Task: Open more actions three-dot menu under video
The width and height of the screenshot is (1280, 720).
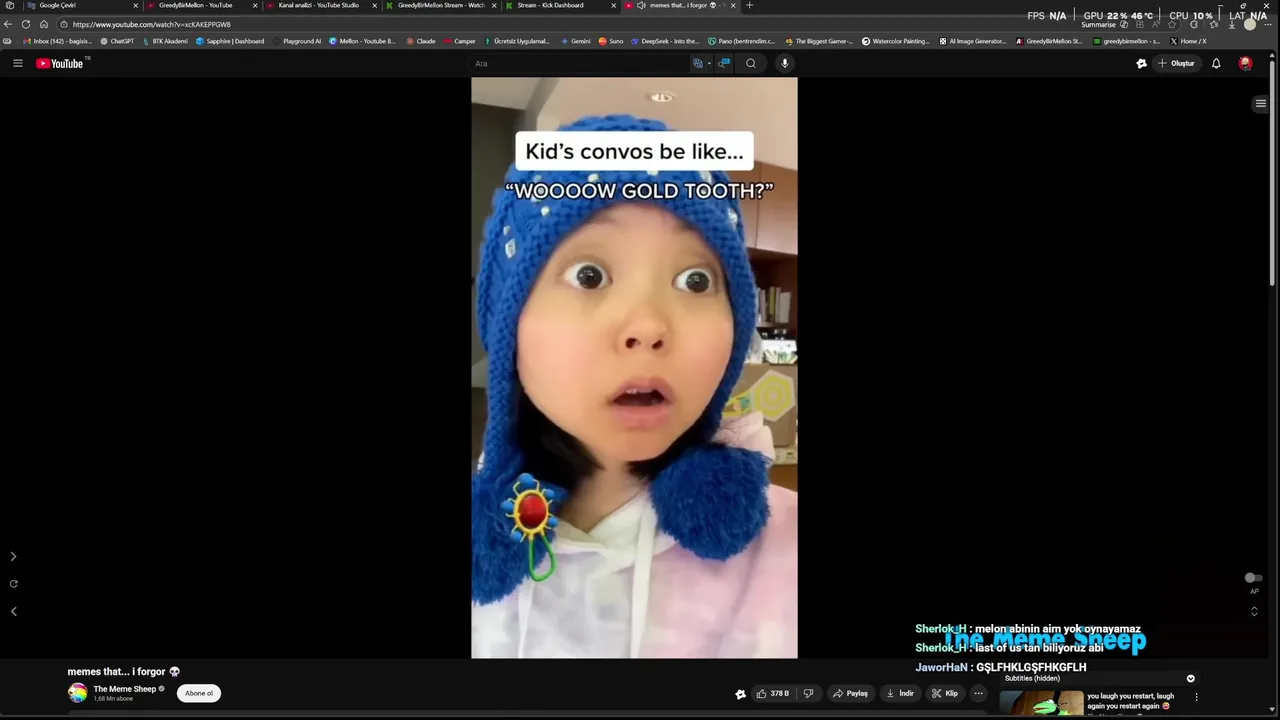Action: [979, 693]
